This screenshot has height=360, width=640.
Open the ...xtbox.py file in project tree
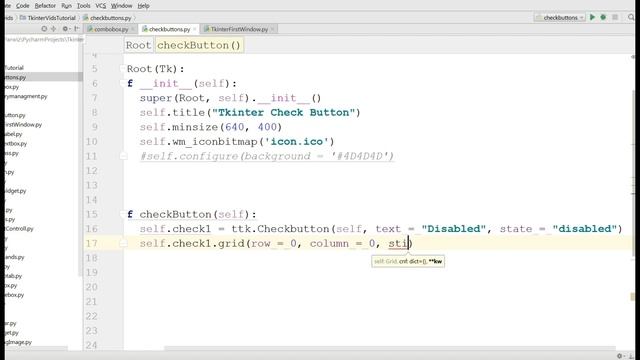[x=16, y=144]
